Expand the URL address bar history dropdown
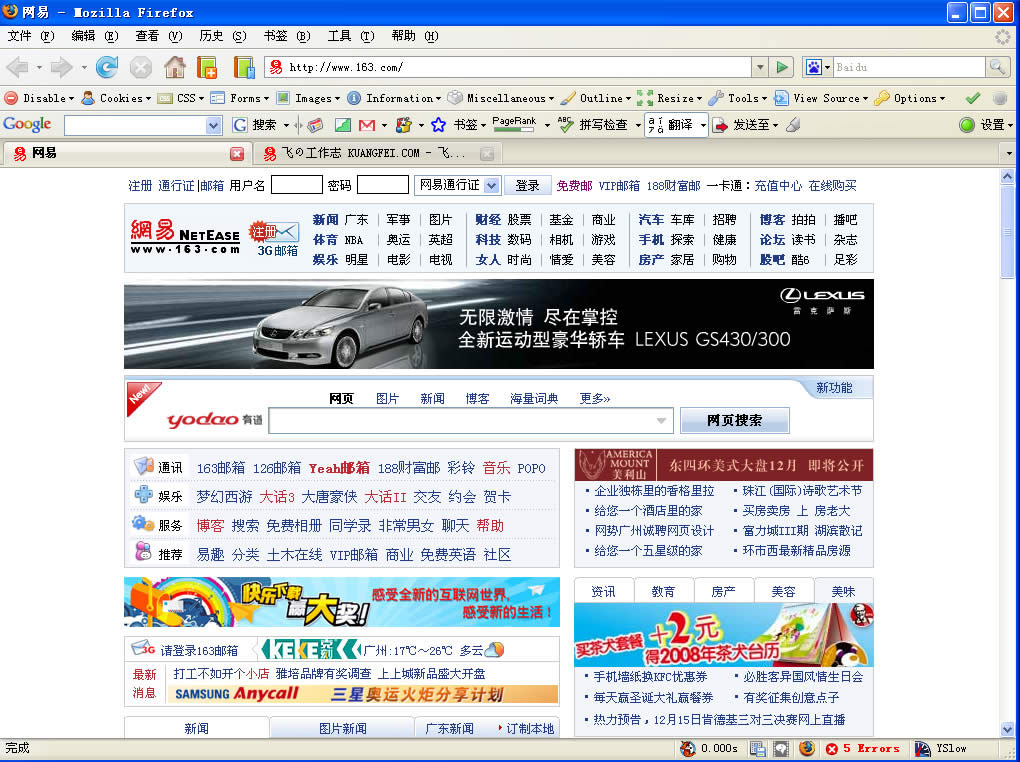1020x762 pixels. click(x=759, y=66)
